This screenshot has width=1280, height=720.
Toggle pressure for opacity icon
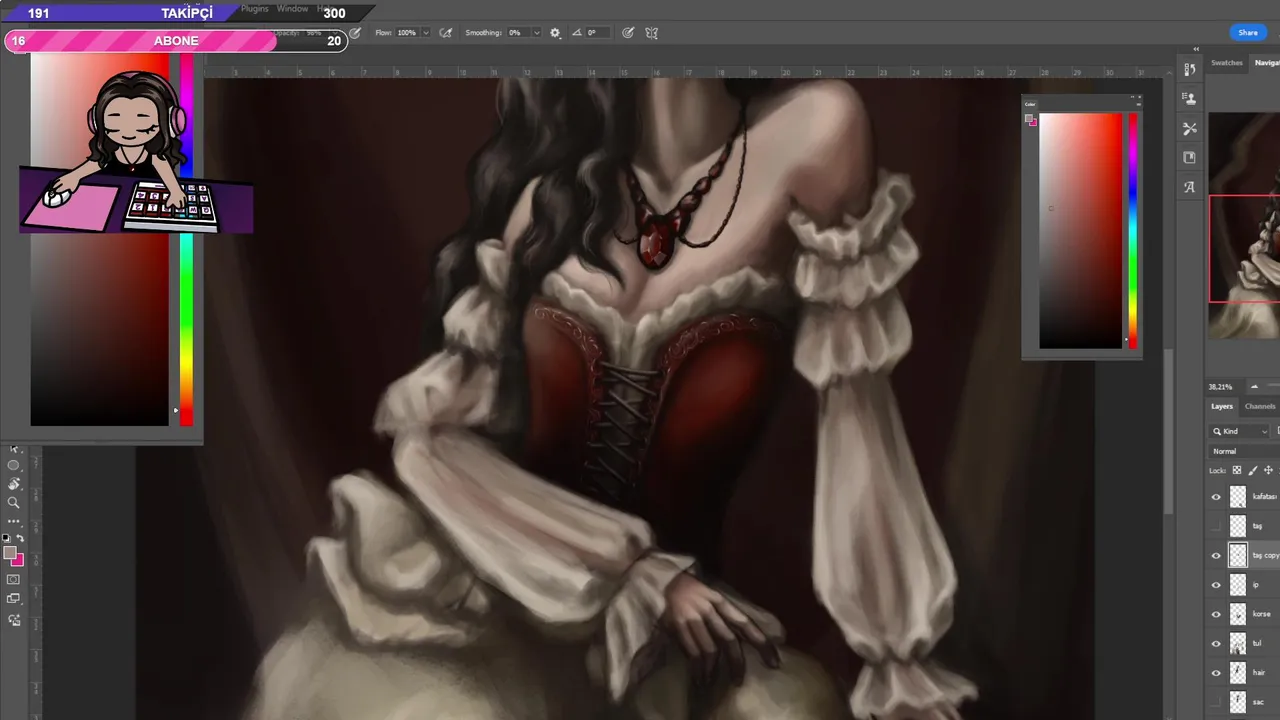click(x=355, y=33)
